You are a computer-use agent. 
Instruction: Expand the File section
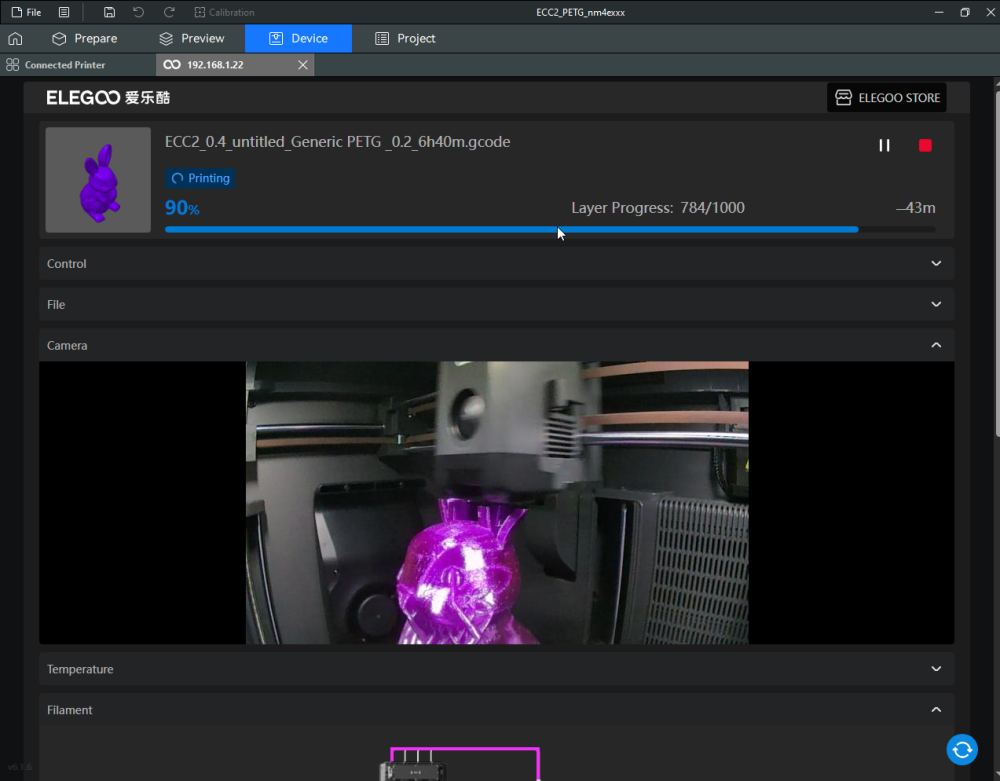coord(497,304)
